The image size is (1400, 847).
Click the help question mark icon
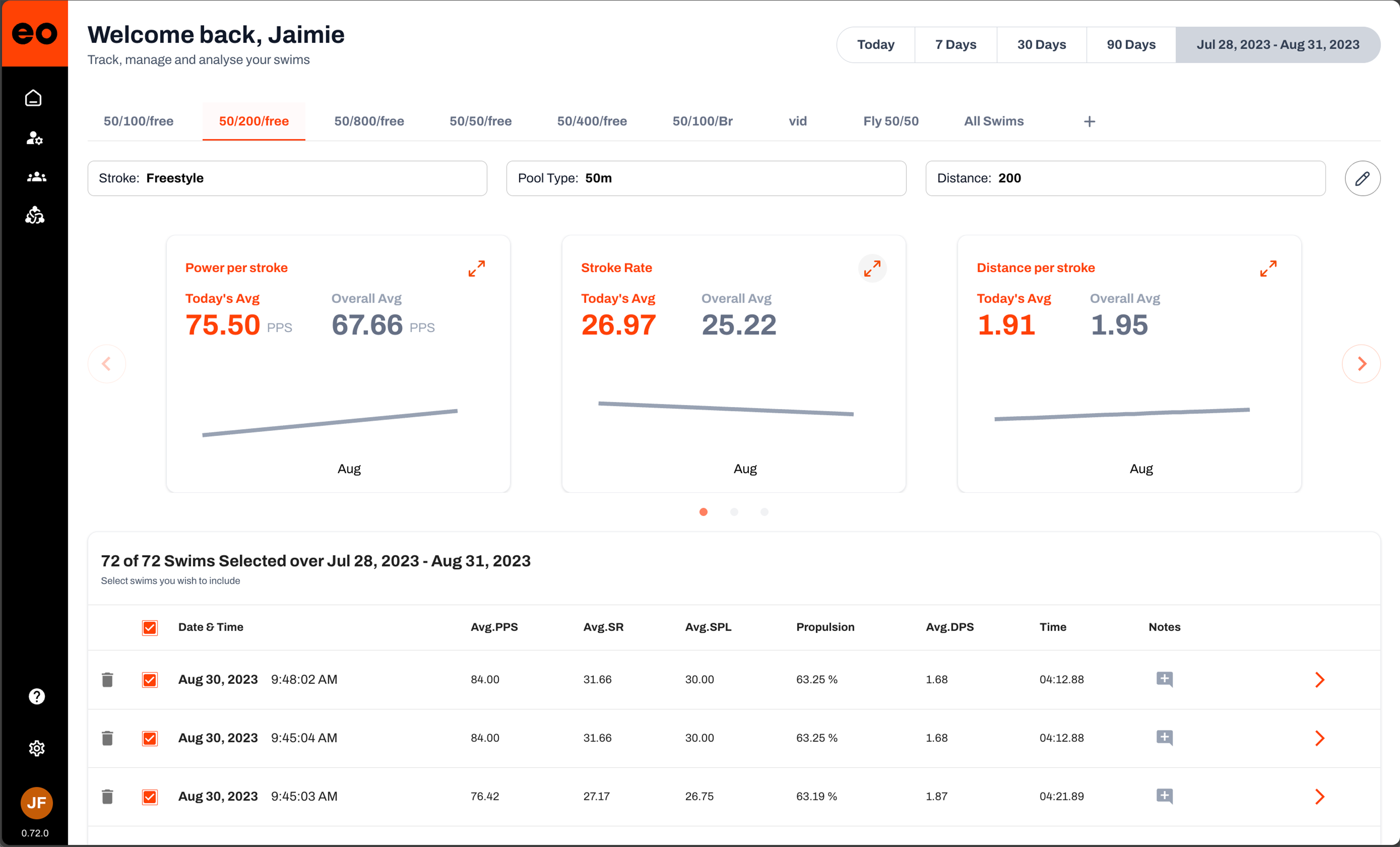(36, 696)
